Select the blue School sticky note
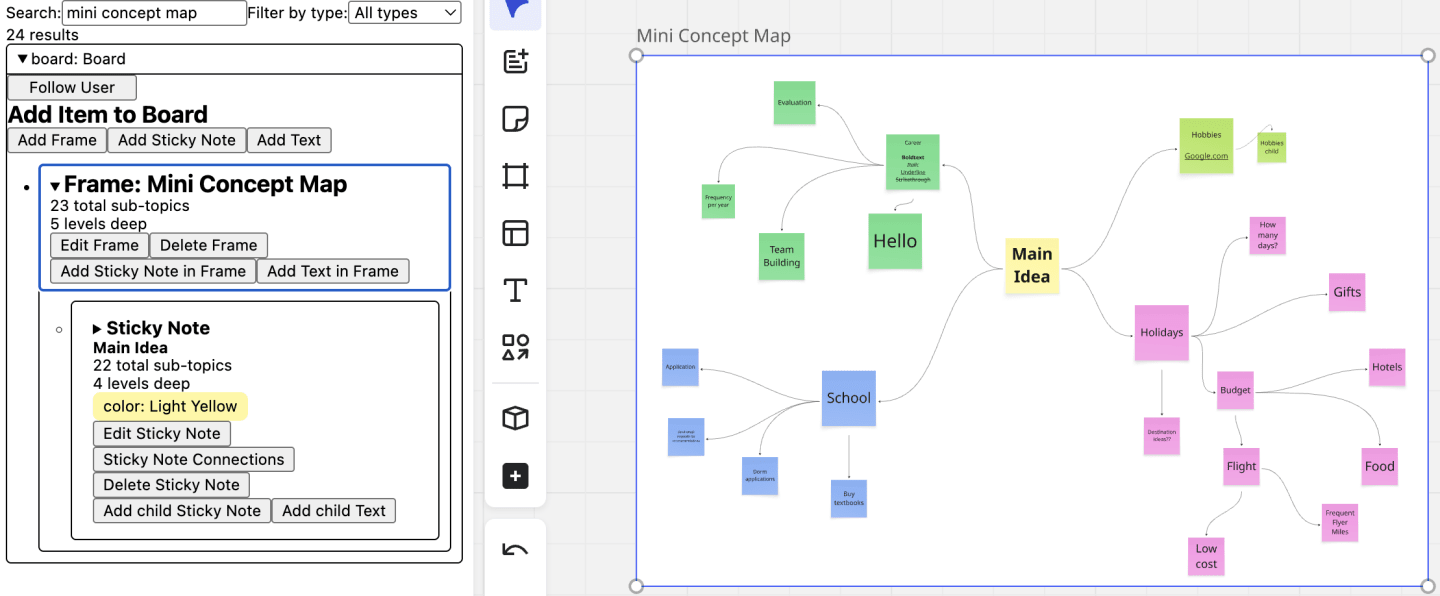Image resolution: width=1440 pixels, height=596 pixels. coord(849,398)
